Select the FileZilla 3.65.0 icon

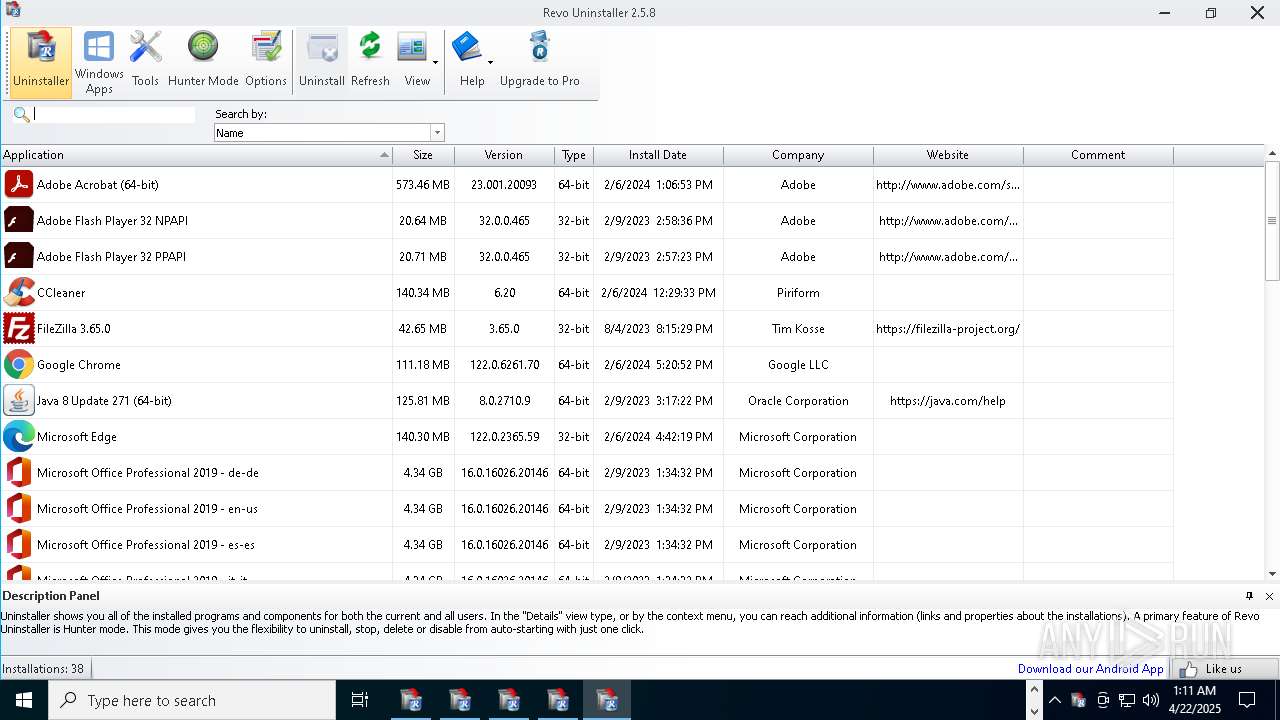pyautogui.click(x=18, y=328)
